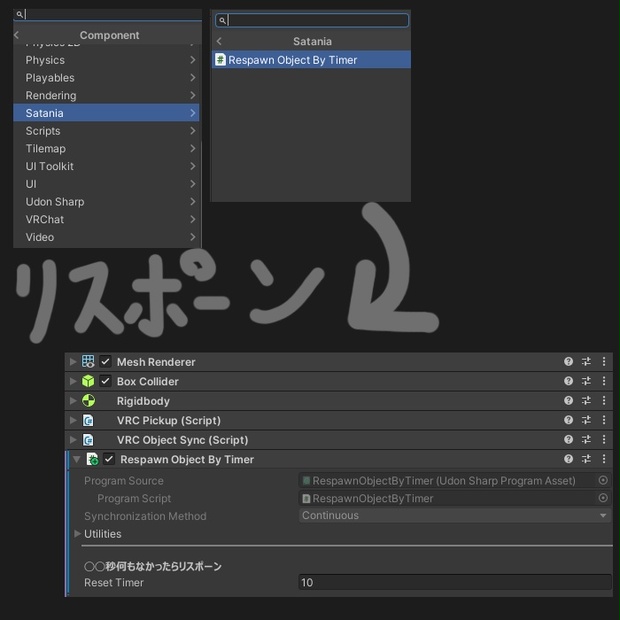Add Respawn Object By Timer from Satania list
This screenshot has height=620, width=620.
coord(311,60)
